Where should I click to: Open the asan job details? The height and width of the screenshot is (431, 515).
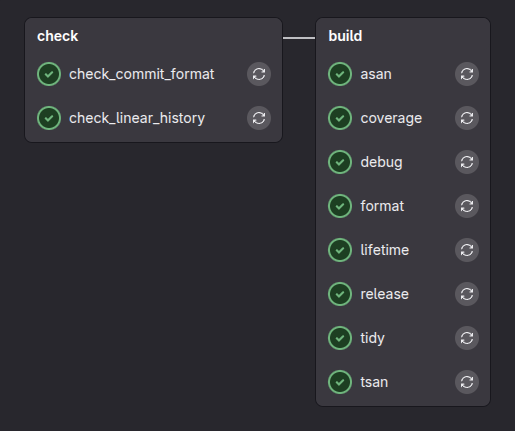click(376, 74)
